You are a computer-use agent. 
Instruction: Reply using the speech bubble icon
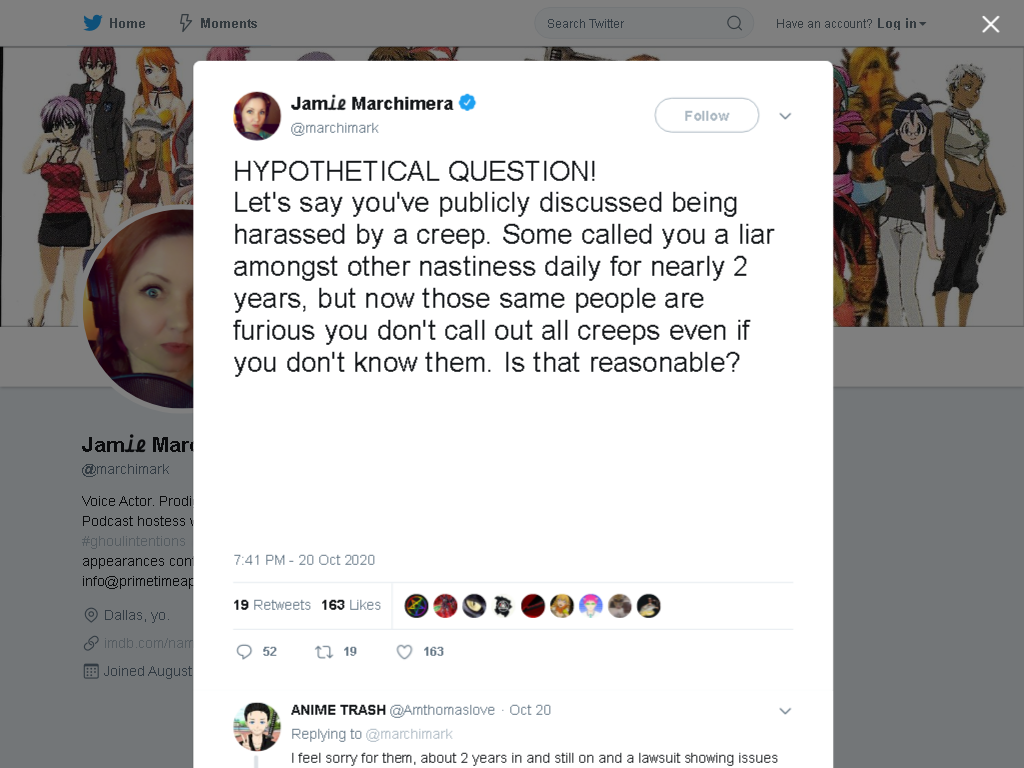coord(244,652)
